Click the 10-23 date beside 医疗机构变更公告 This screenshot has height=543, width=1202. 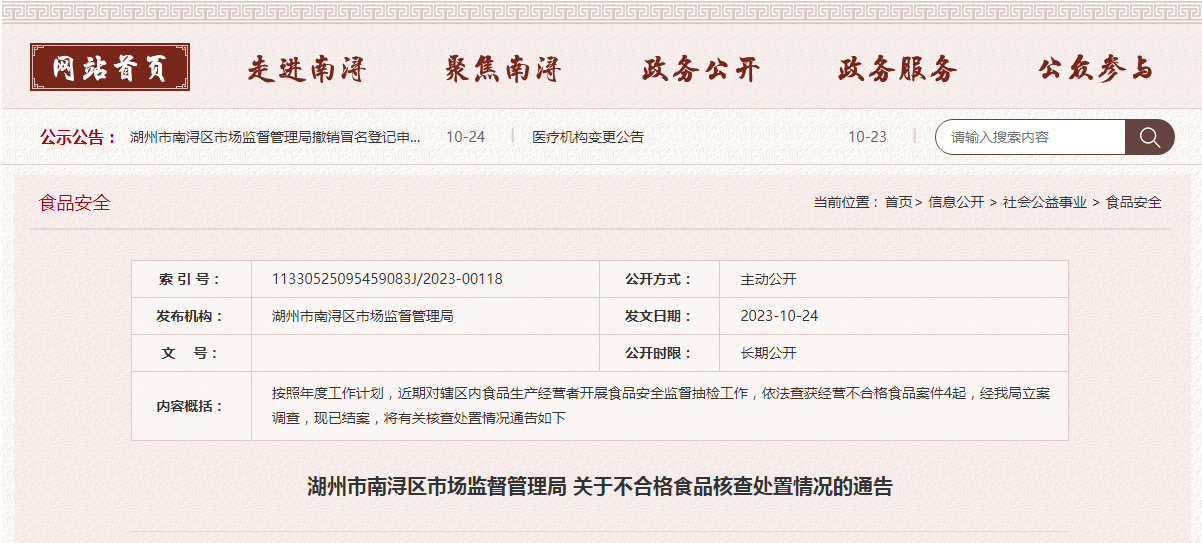tap(867, 137)
